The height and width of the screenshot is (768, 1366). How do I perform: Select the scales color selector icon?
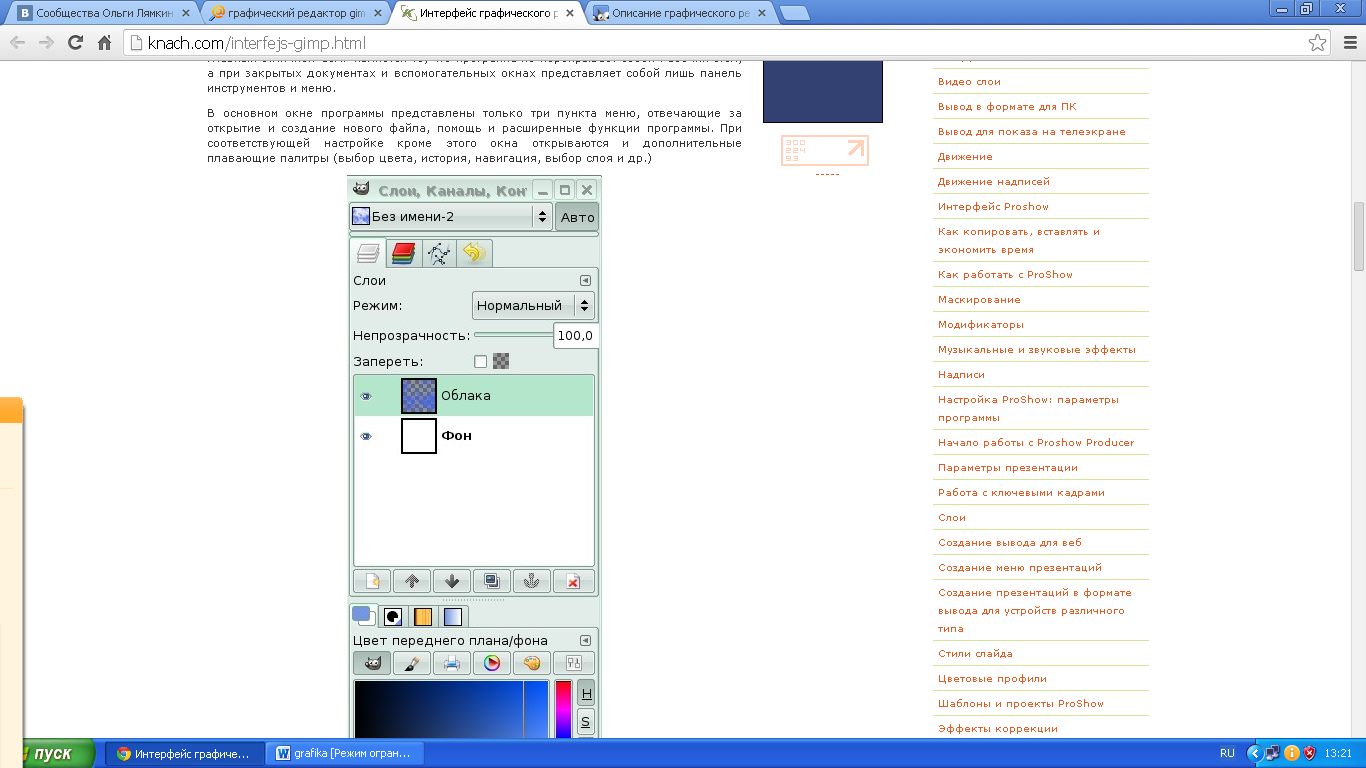click(574, 663)
